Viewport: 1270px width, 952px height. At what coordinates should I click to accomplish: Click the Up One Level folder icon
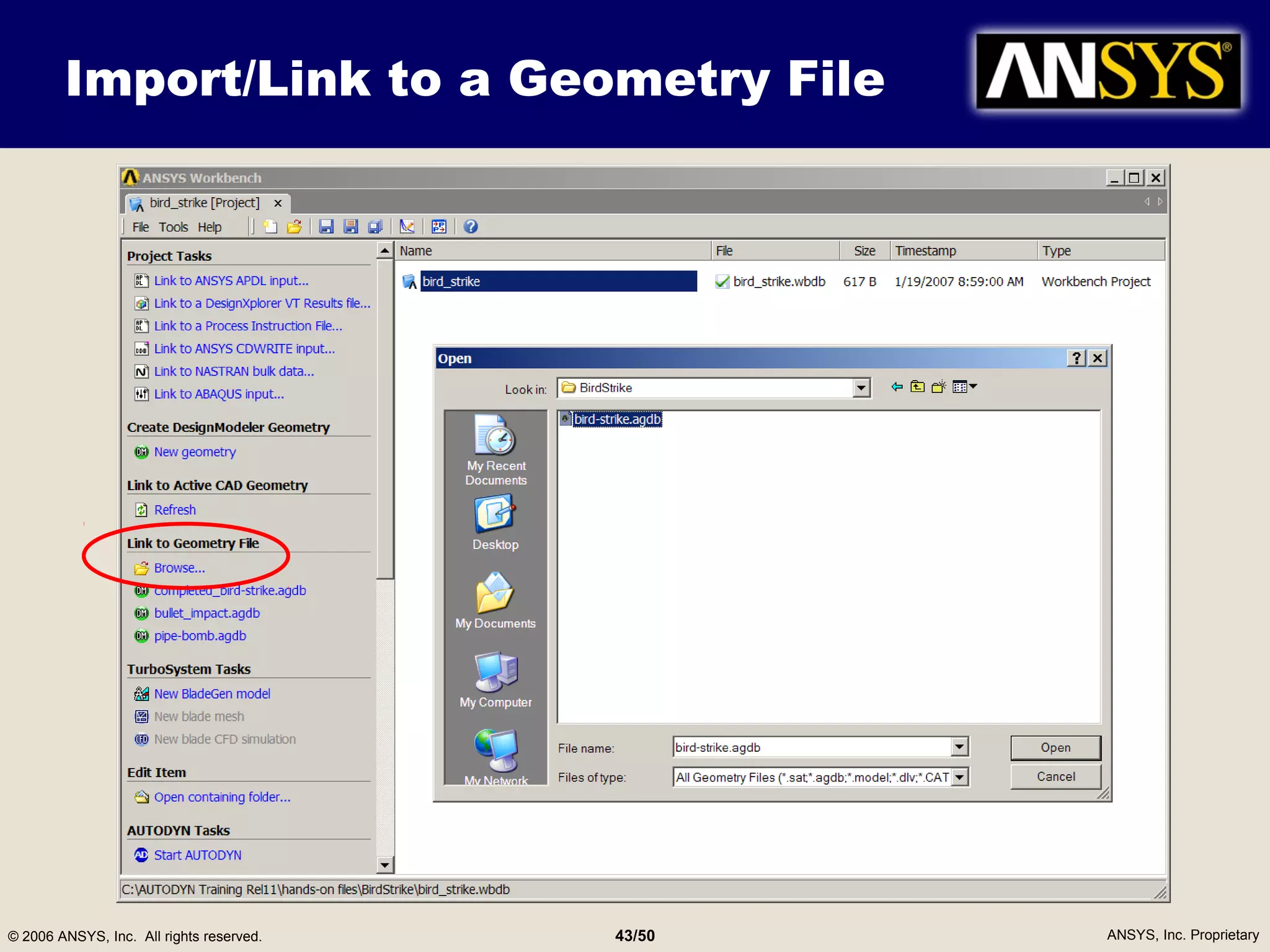(x=918, y=387)
